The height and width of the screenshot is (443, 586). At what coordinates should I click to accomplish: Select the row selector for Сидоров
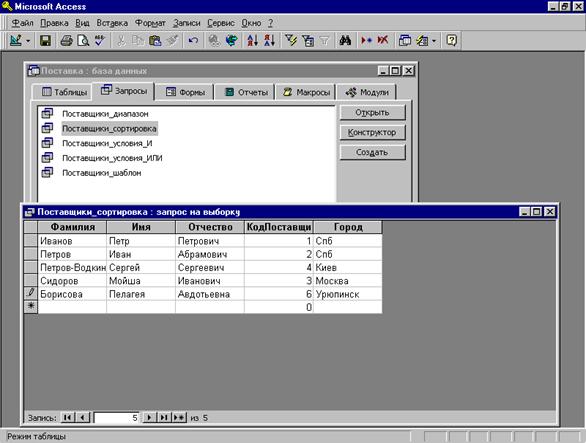click(x=31, y=280)
